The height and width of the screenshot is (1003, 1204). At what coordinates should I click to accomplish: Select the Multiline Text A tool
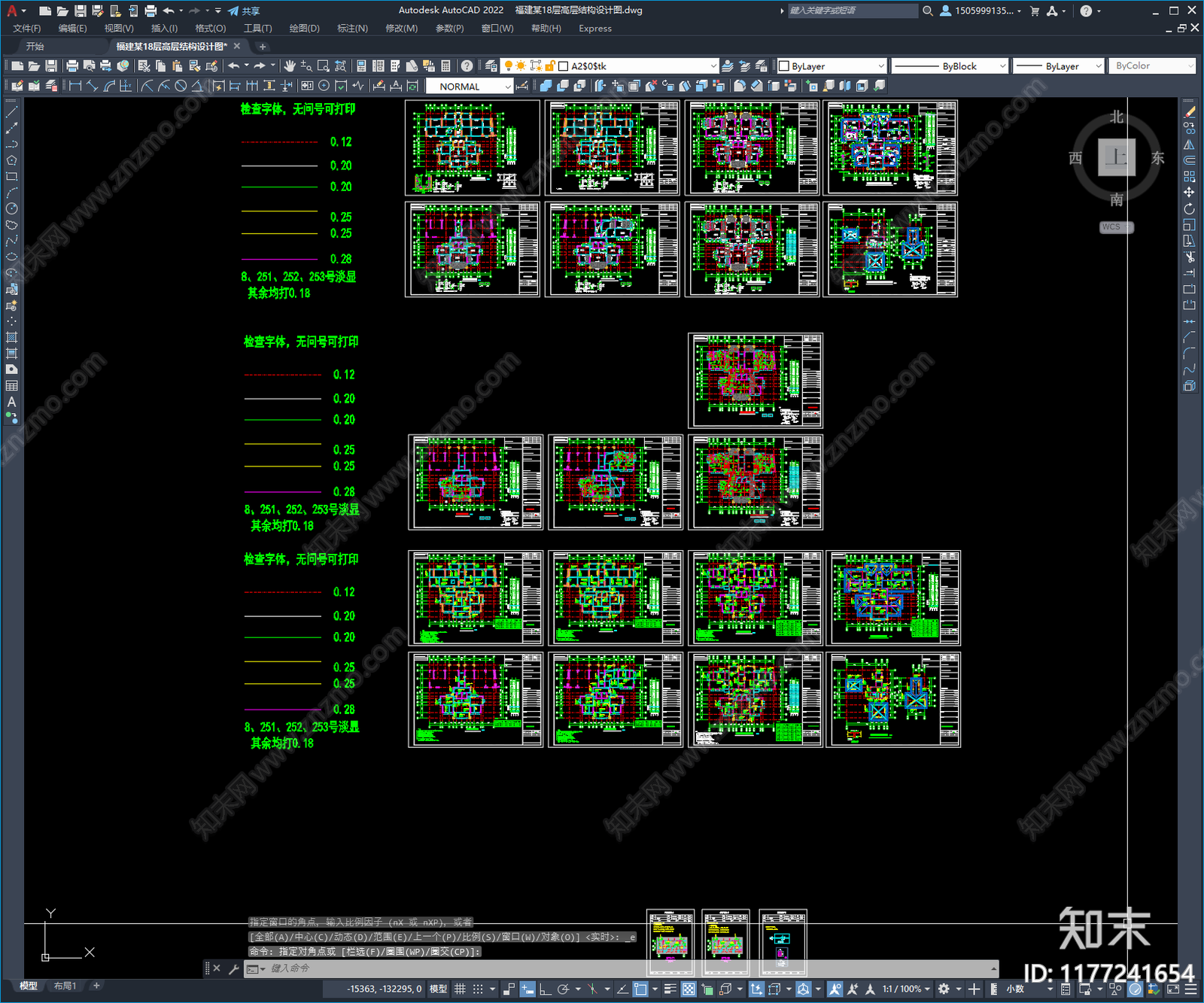click(x=11, y=402)
